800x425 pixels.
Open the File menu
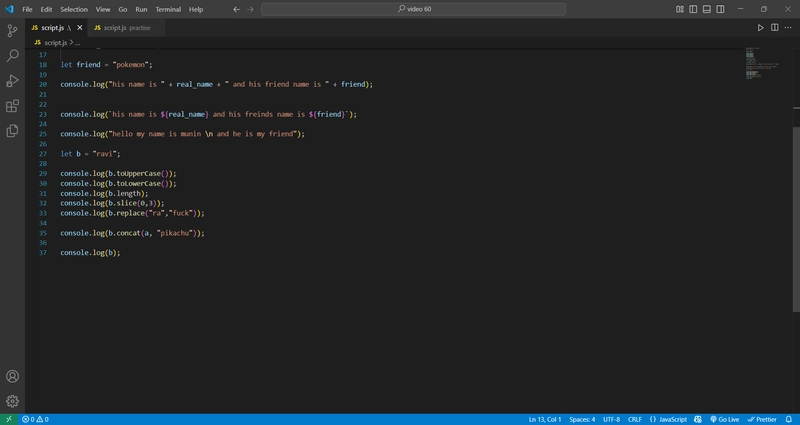point(27,9)
